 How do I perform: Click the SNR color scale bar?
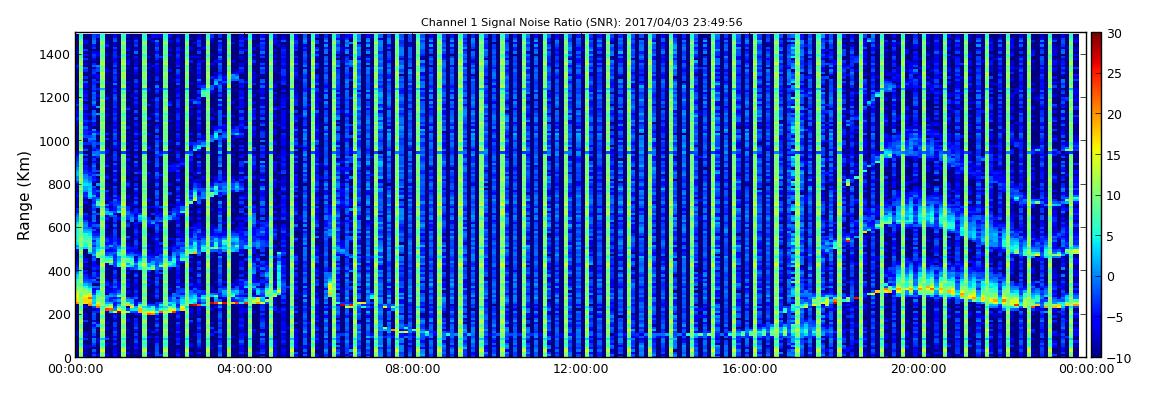pos(1096,195)
